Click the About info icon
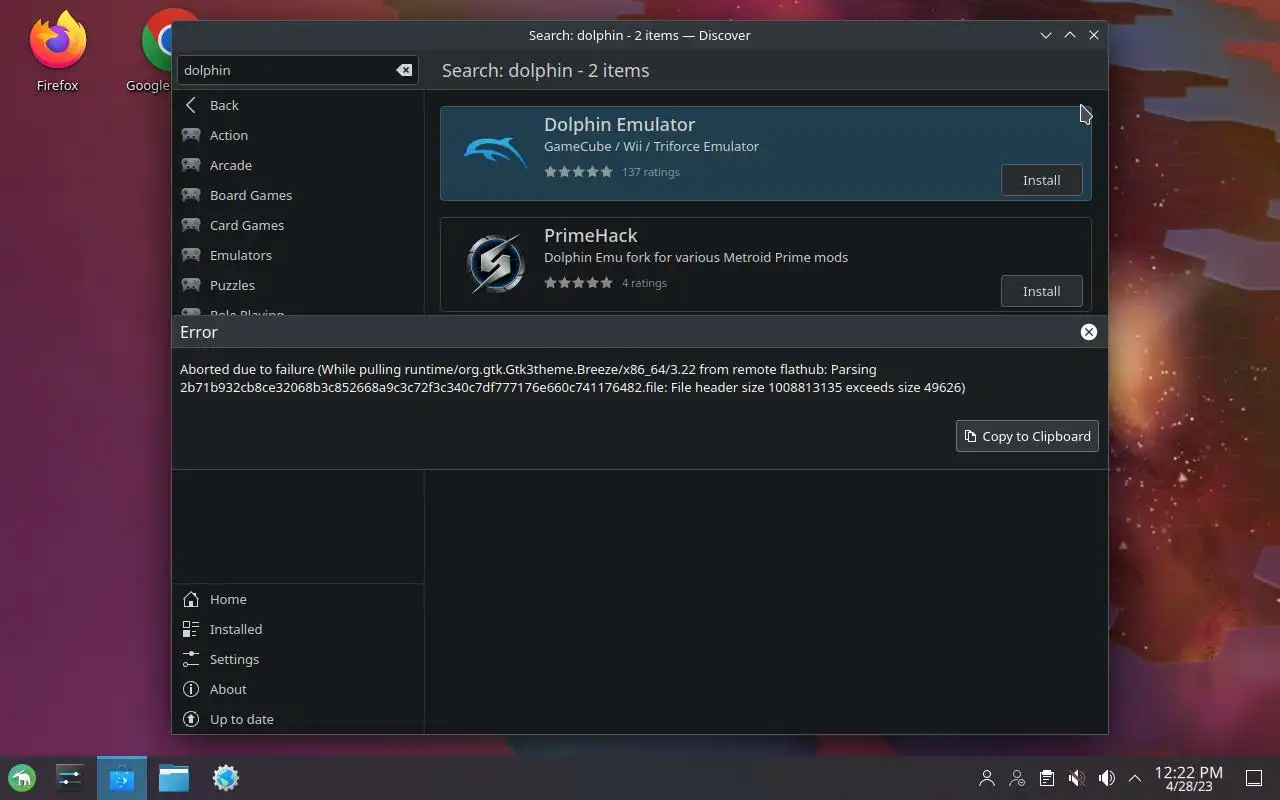The height and width of the screenshot is (800, 1280). 191,689
